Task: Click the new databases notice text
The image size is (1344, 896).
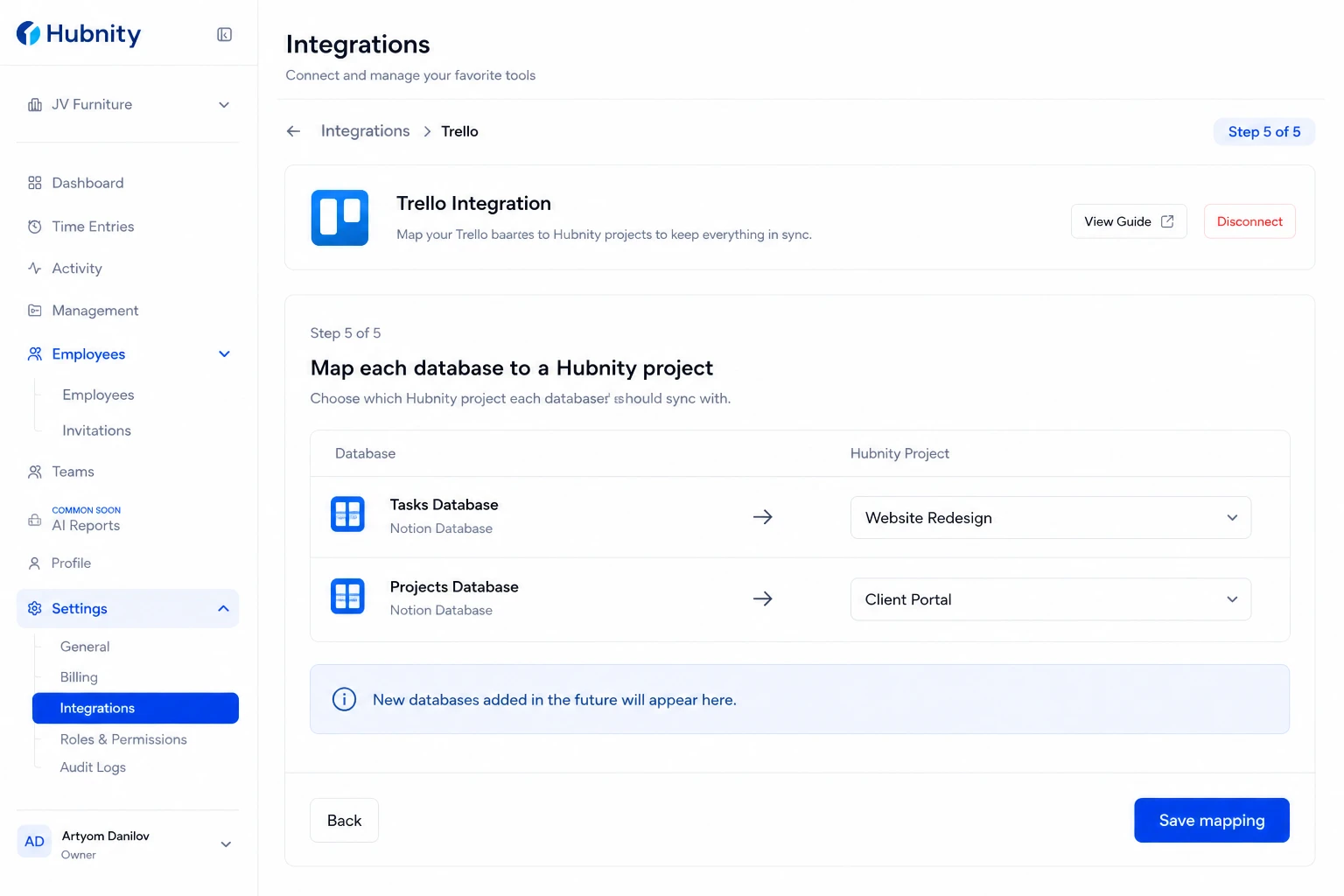Action: (x=555, y=700)
